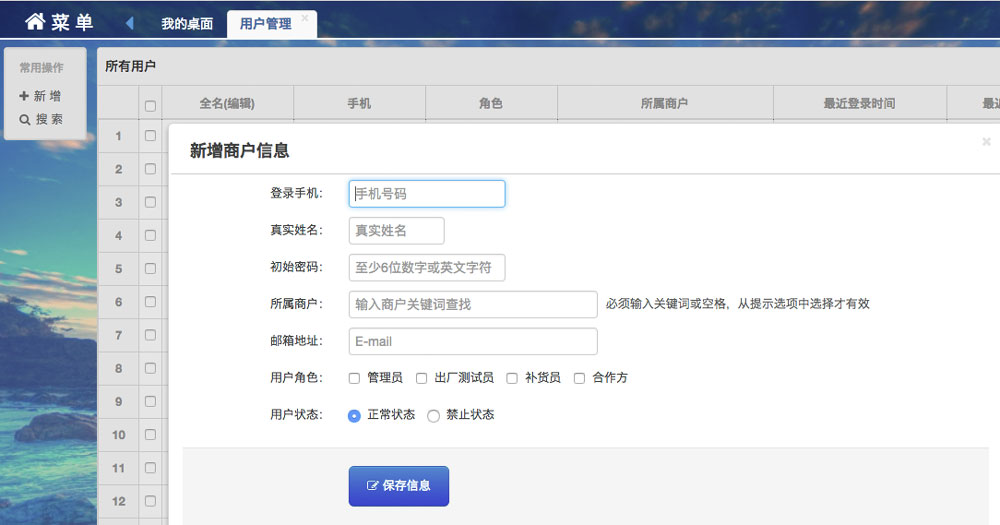Click the 新增商户信息 dialog title

tap(239, 151)
